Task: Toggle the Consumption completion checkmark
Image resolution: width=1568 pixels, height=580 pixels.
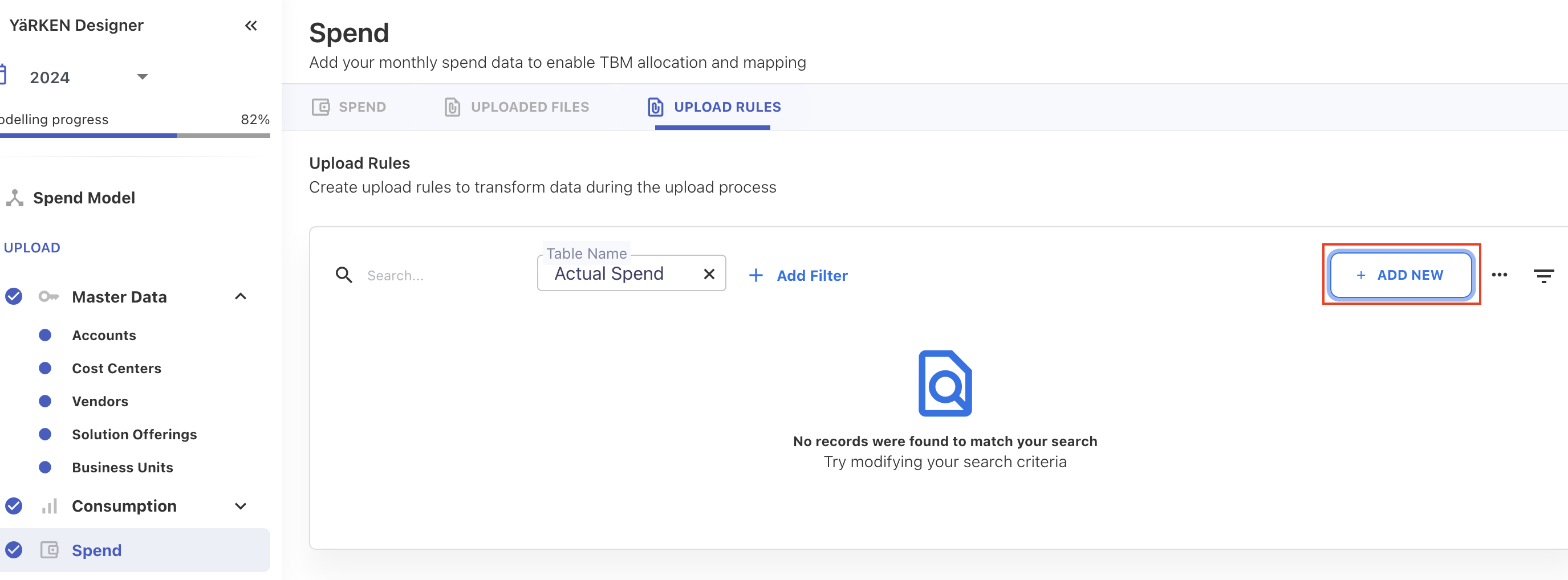Action: 13,507
